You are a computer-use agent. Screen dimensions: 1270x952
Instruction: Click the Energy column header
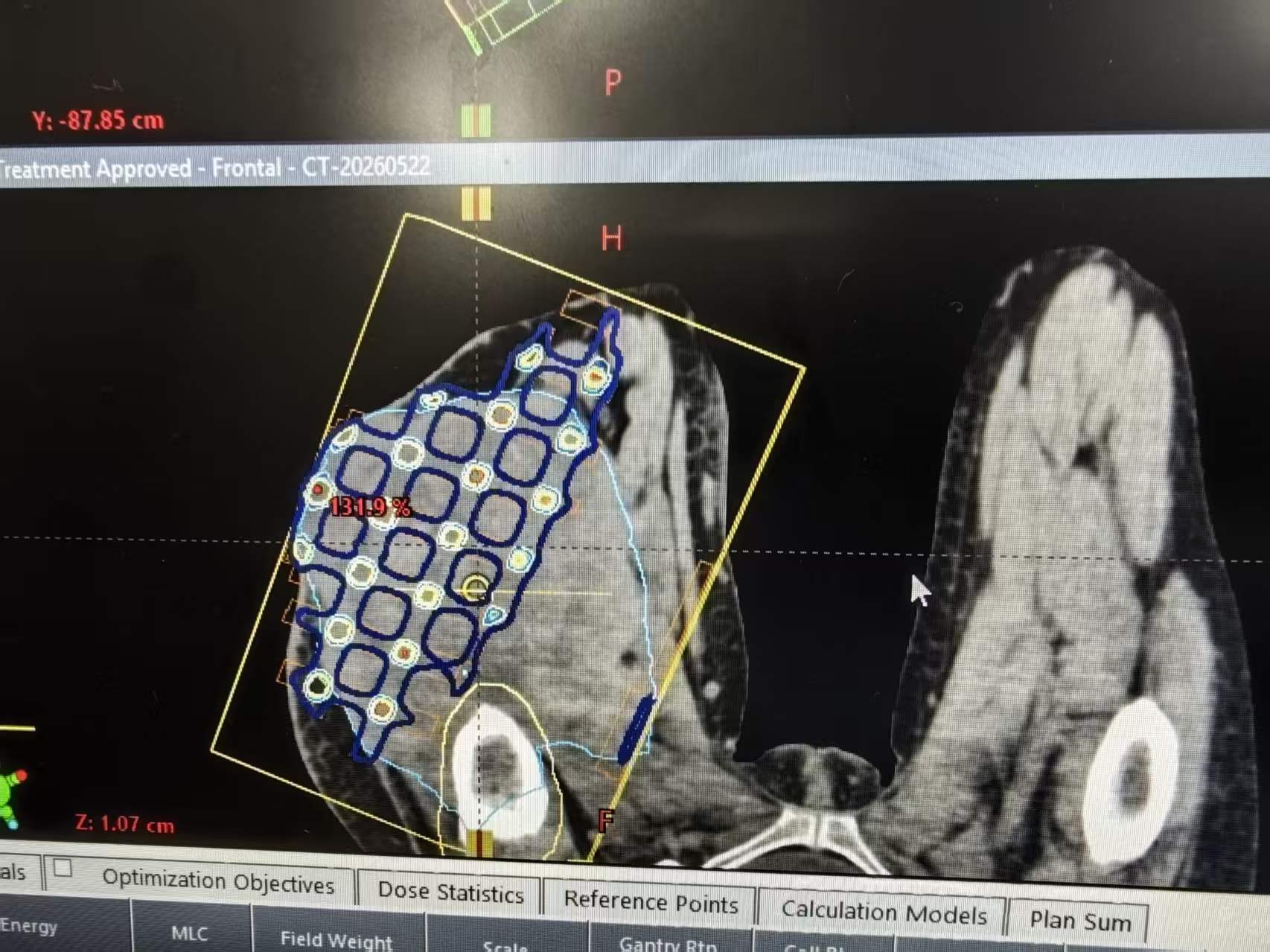30,926
